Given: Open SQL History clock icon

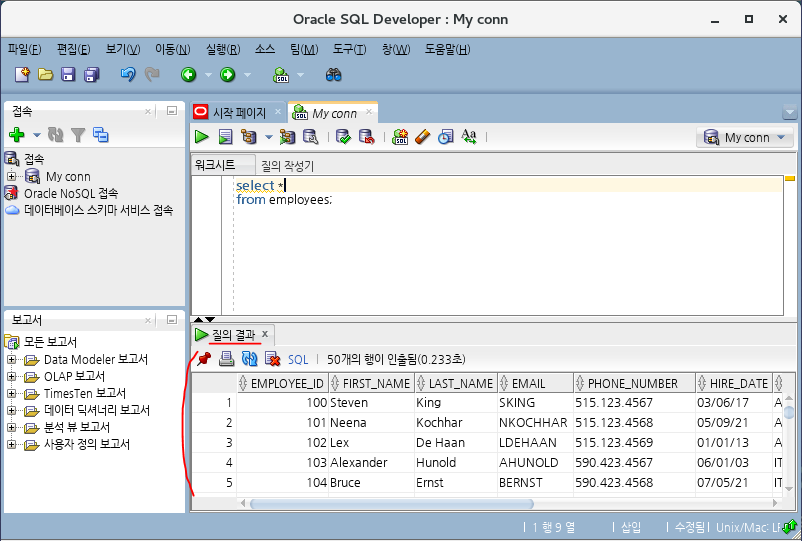Looking at the screenshot, I should pyautogui.click(x=445, y=137).
